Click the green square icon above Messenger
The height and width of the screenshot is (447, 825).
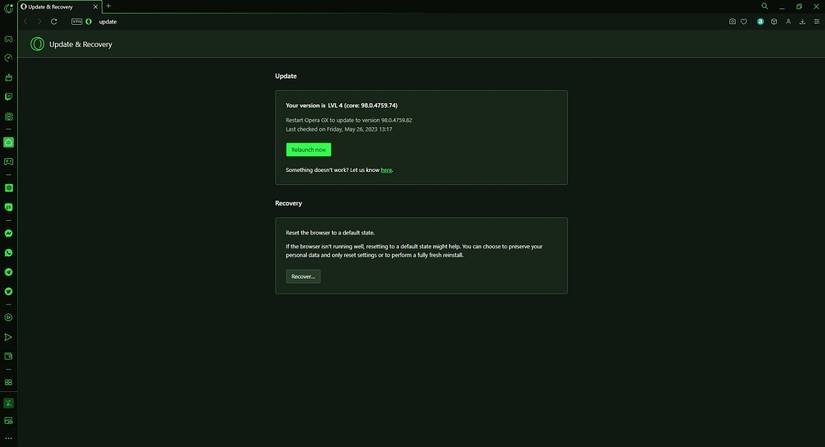coord(8,208)
